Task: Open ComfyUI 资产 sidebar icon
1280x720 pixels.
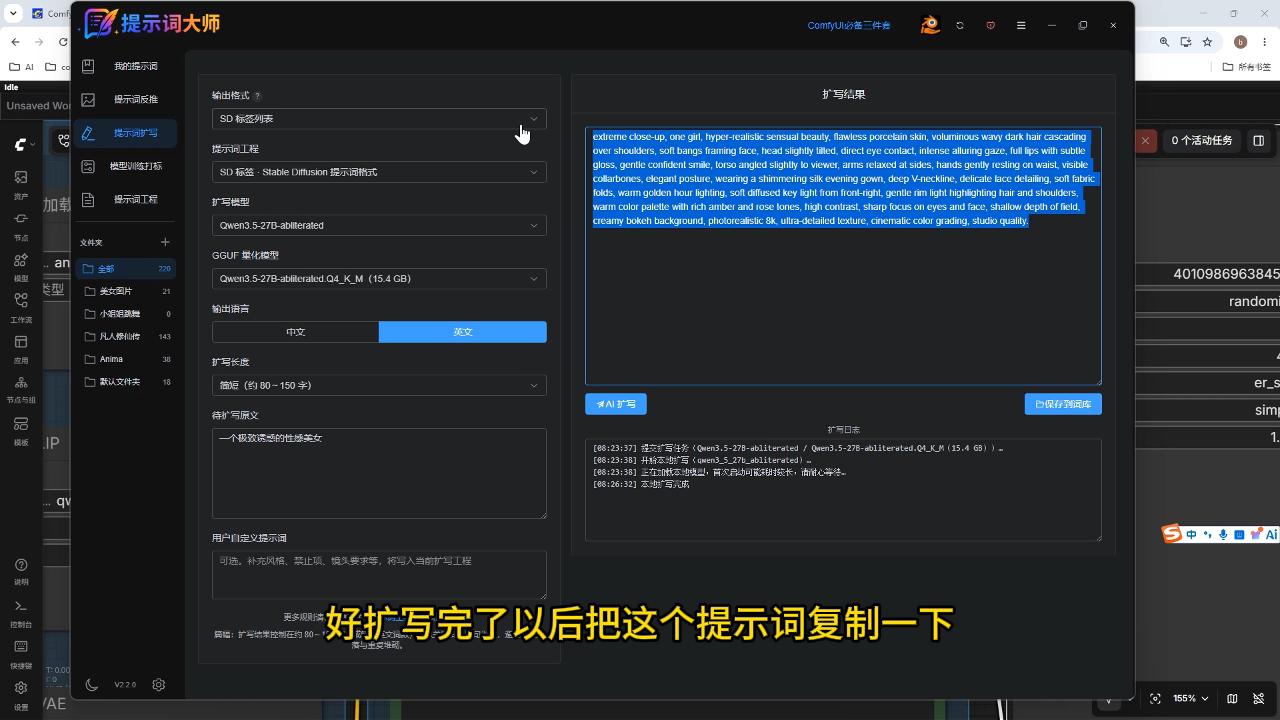Action: click(x=21, y=184)
